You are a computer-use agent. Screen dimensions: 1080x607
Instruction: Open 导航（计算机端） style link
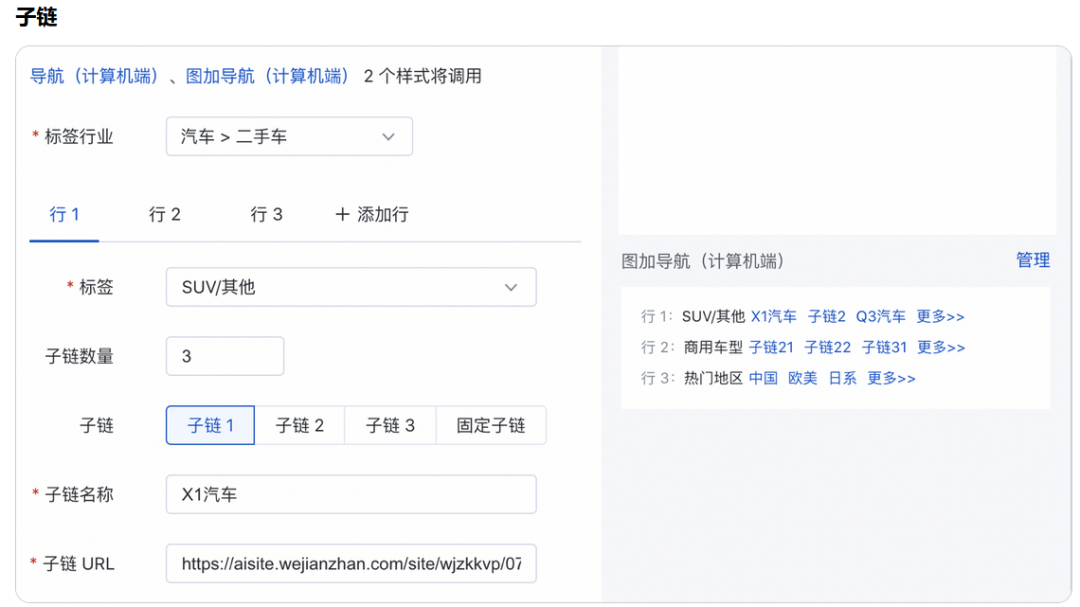(x=94, y=76)
